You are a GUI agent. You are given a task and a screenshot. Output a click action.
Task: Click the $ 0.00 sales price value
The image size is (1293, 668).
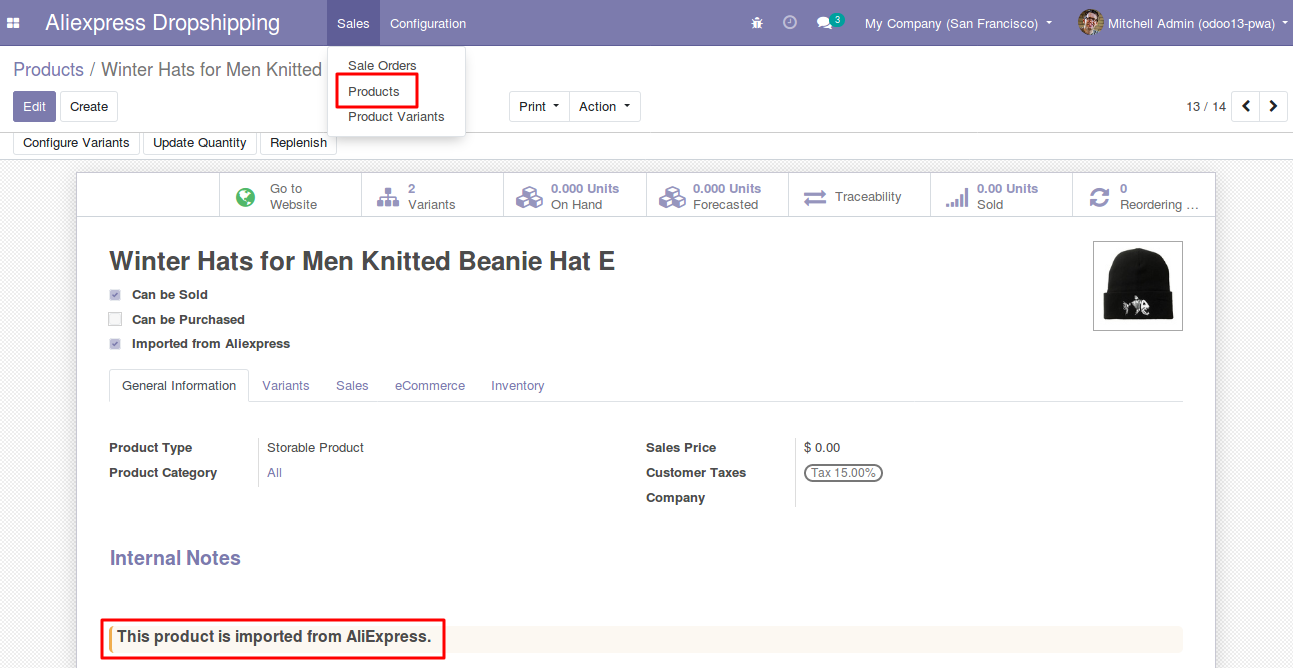coord(822,448)
